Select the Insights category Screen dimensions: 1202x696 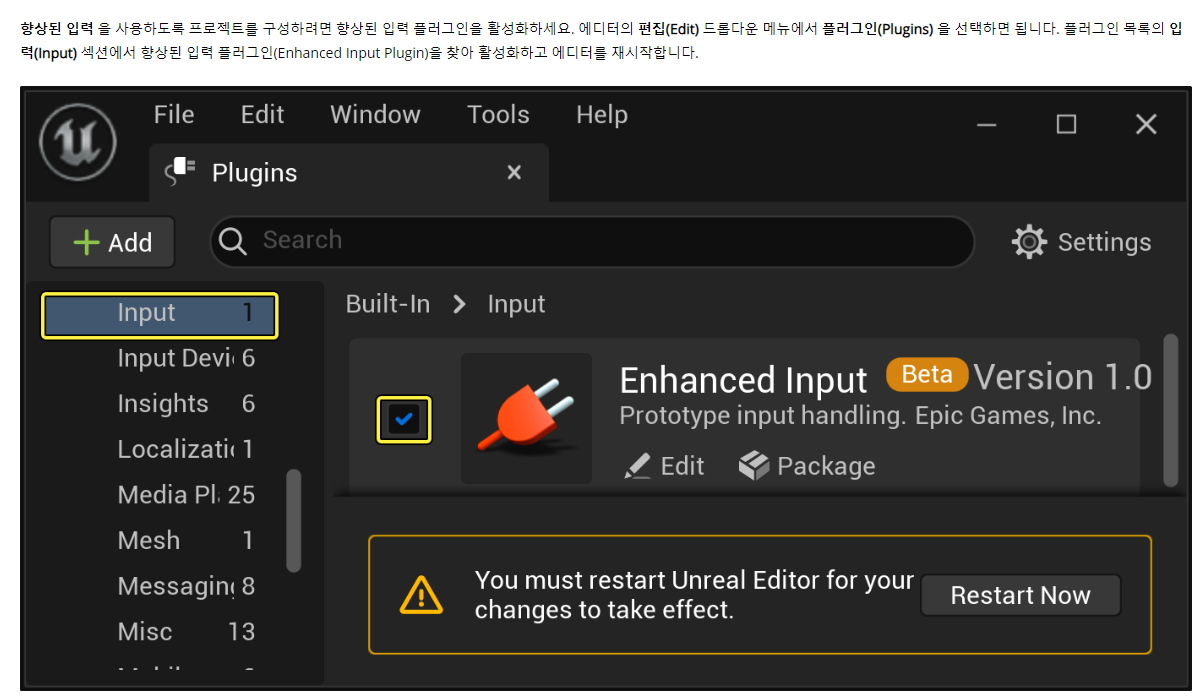click(x=186, y=404)
